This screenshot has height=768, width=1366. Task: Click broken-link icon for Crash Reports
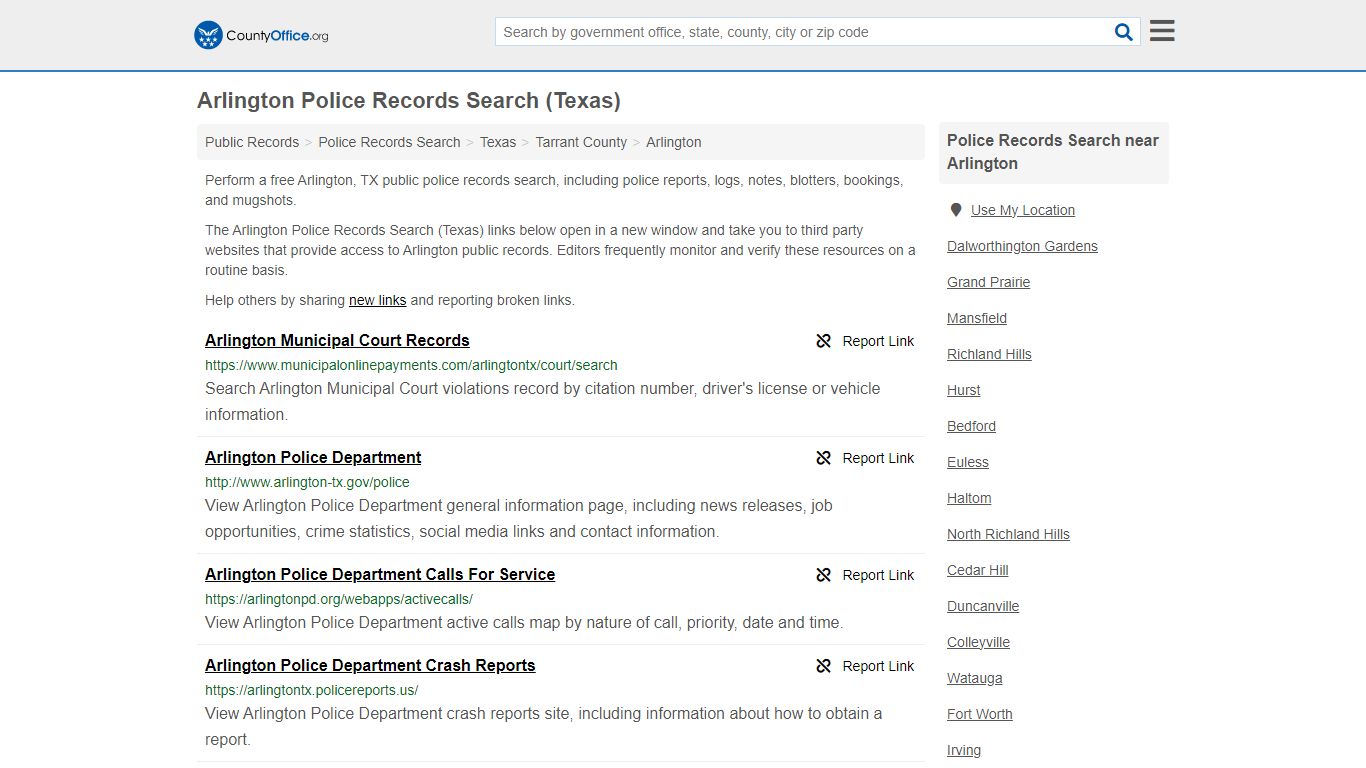824,666
